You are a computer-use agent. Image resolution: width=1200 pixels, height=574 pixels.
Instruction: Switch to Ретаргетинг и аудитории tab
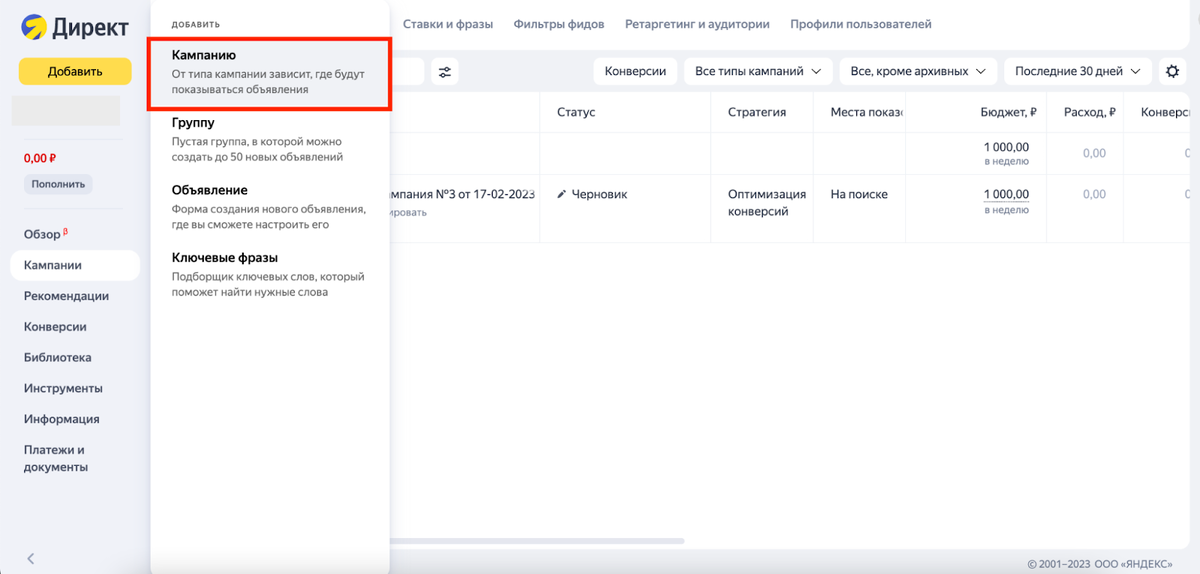697,24
